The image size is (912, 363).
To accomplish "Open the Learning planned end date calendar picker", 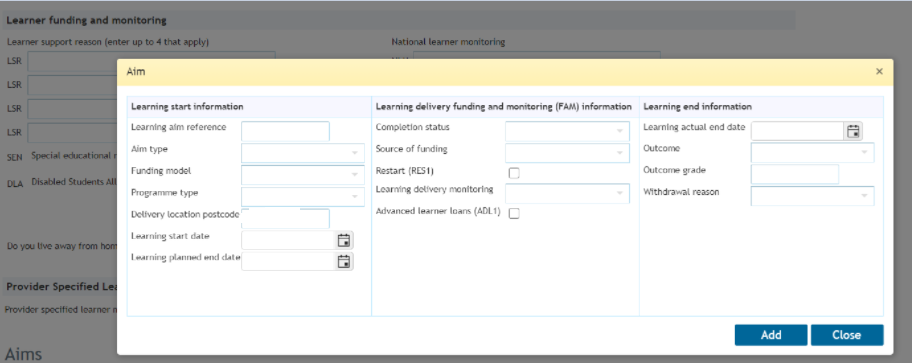I will coord(344,262).
